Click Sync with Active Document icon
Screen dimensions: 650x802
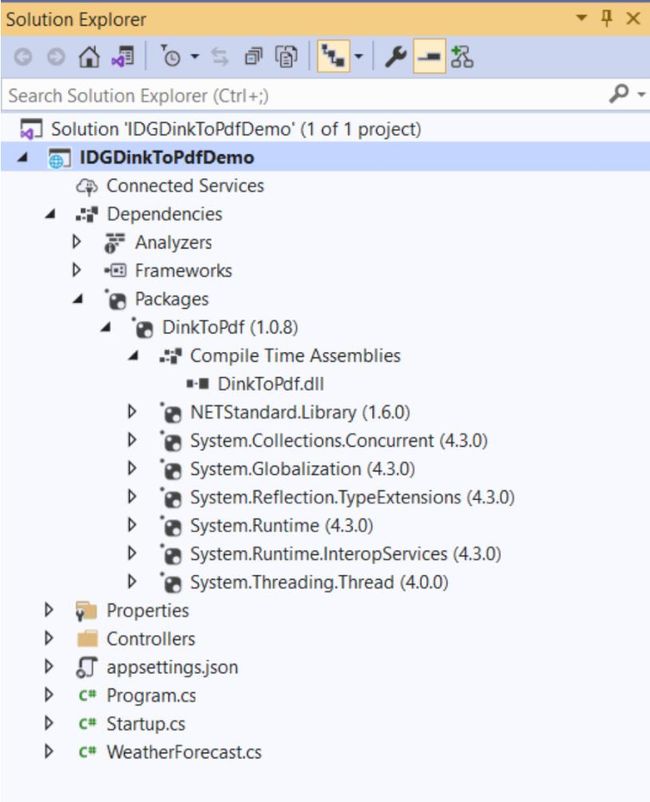220,56
